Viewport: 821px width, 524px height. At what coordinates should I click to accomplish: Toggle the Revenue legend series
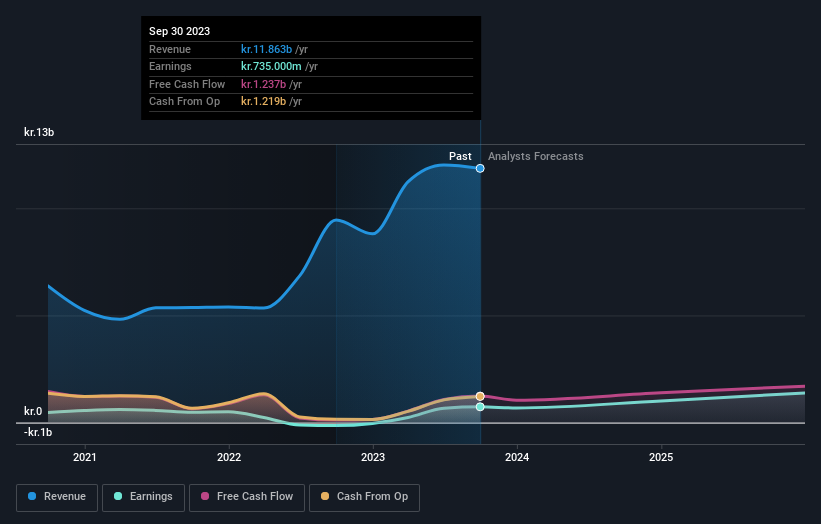(x=57, y=497)
